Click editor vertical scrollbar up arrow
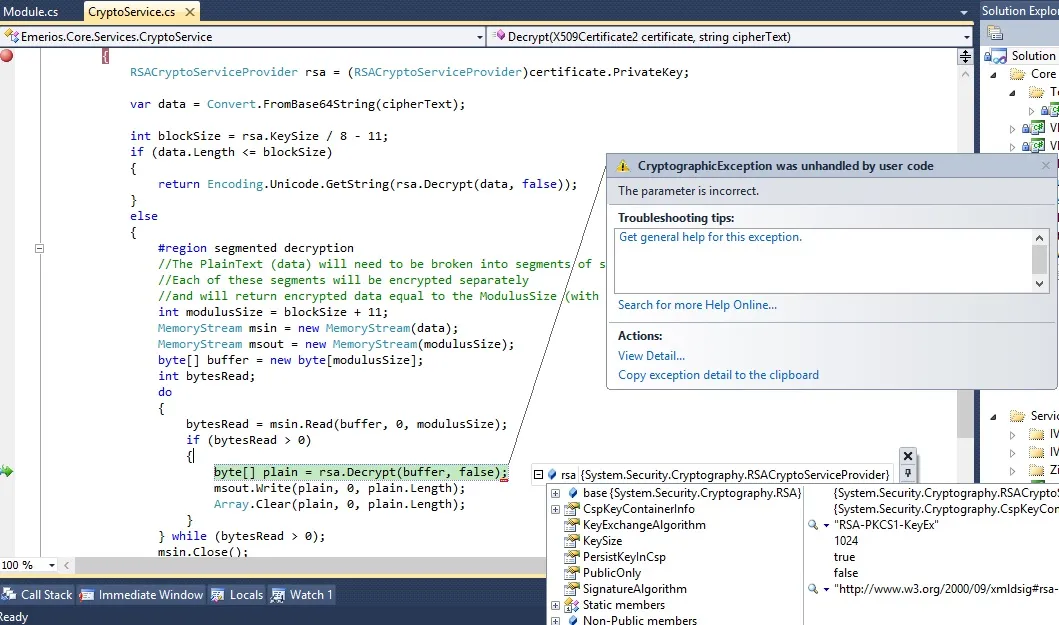This screenshot has height=625, width=1059. pyautogui.click(x=965, y=74)
